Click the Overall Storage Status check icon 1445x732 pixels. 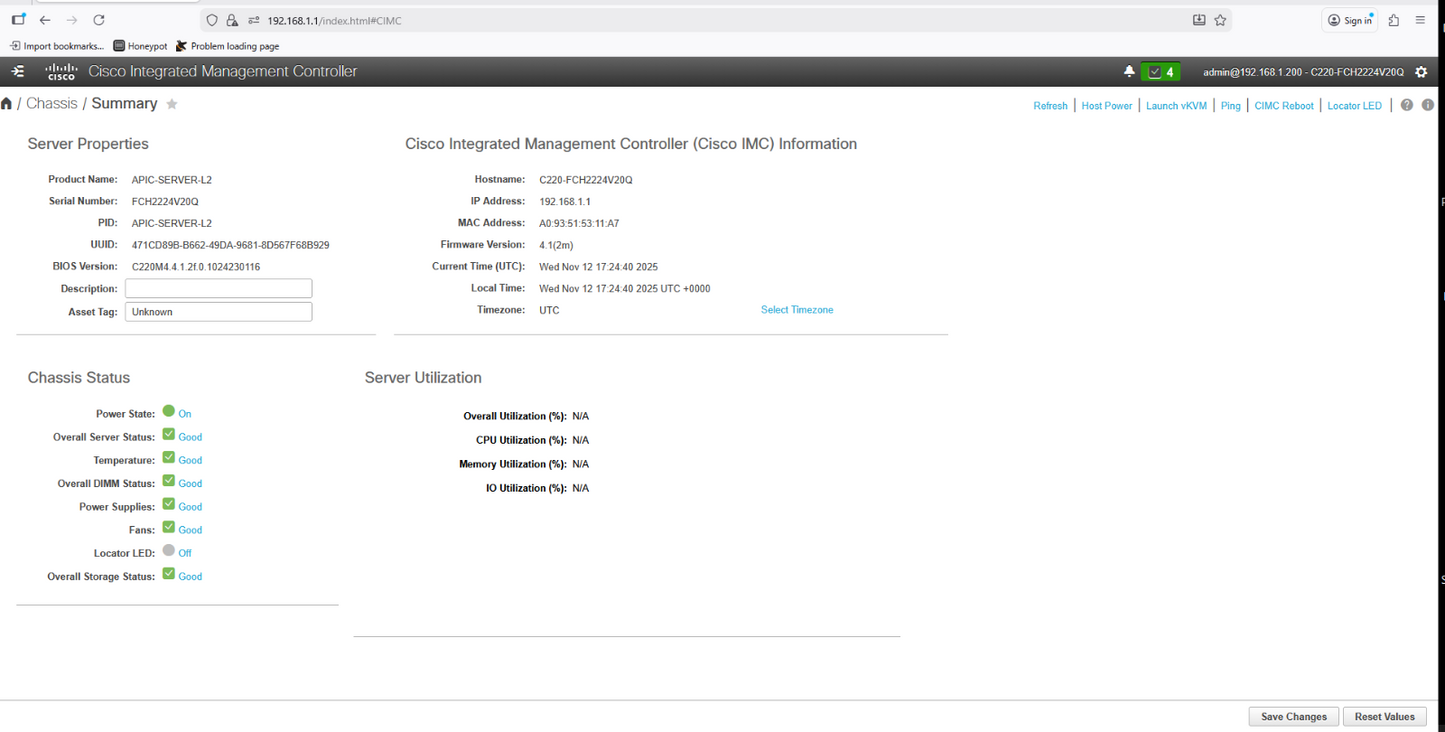pos(169,574)
